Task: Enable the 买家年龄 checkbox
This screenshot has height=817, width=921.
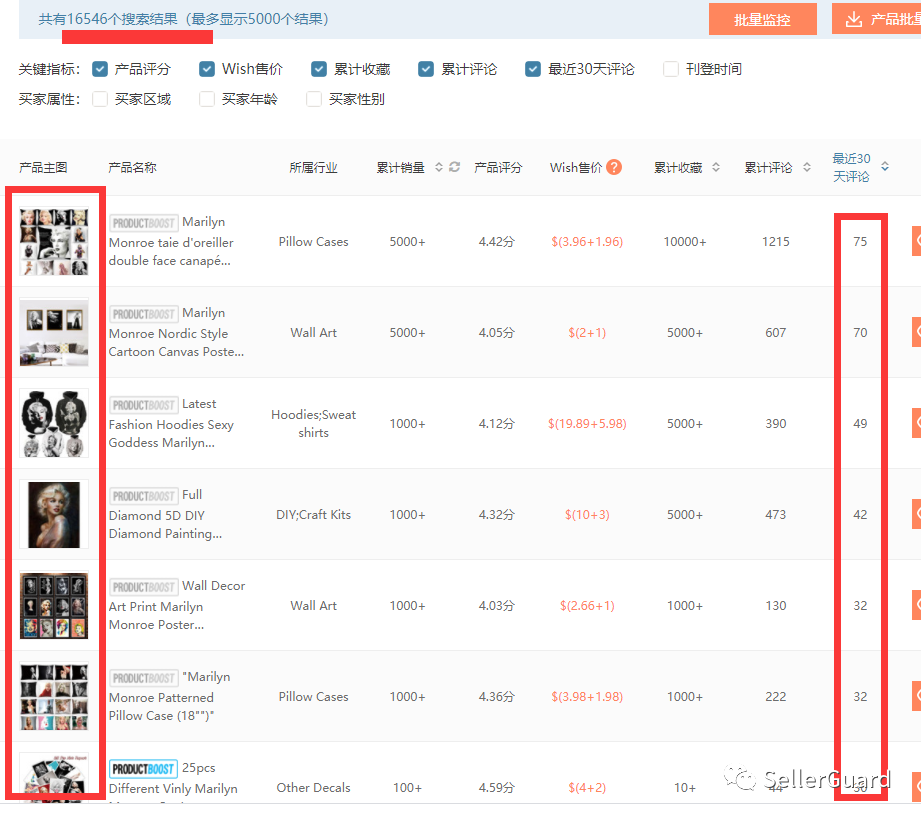Action: (207, 99)
